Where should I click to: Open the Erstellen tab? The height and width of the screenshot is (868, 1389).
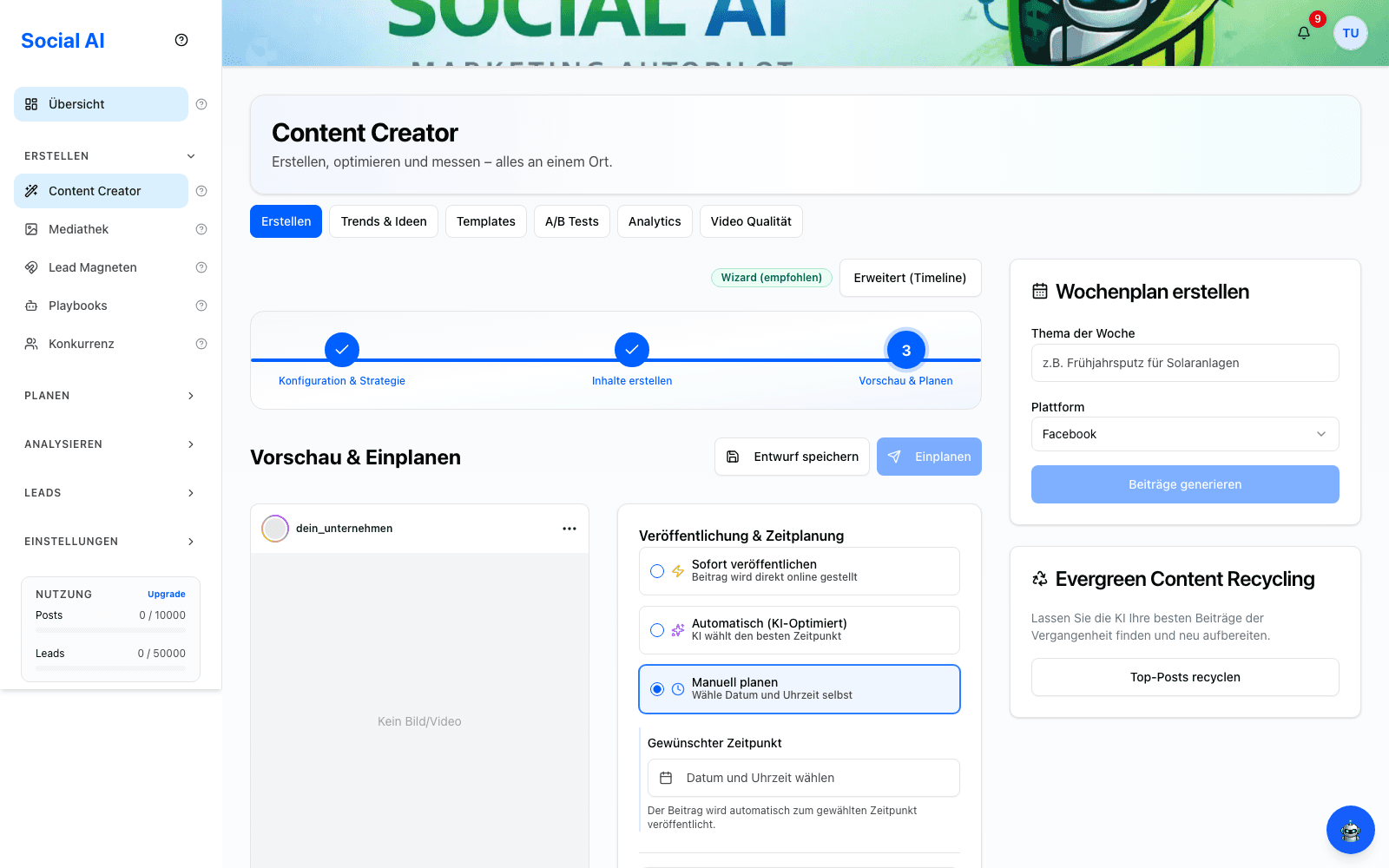286,221
